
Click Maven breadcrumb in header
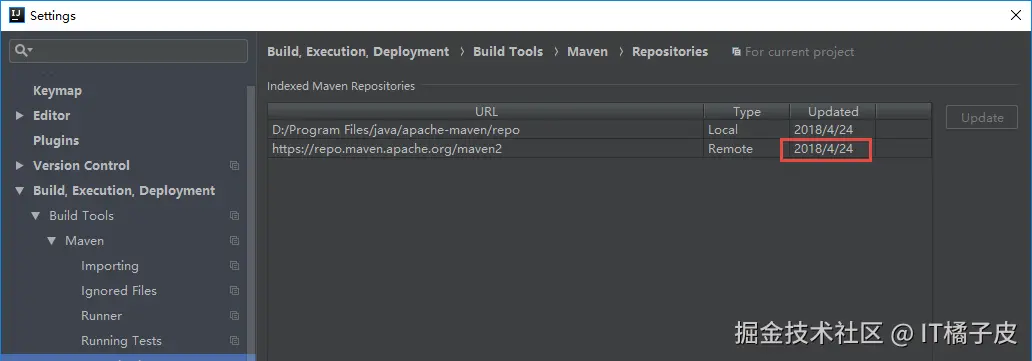pos(588,51)
